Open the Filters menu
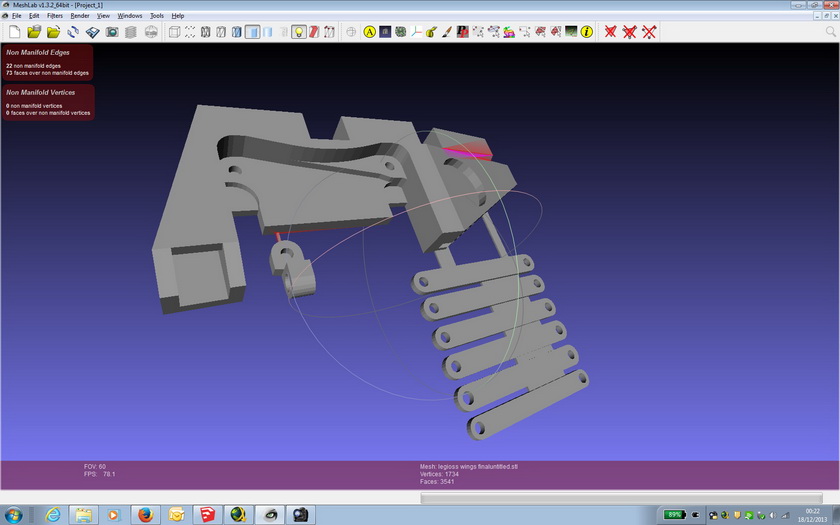Image resolution: width=840 pixels, height=525 pixels. pos(55,16)
